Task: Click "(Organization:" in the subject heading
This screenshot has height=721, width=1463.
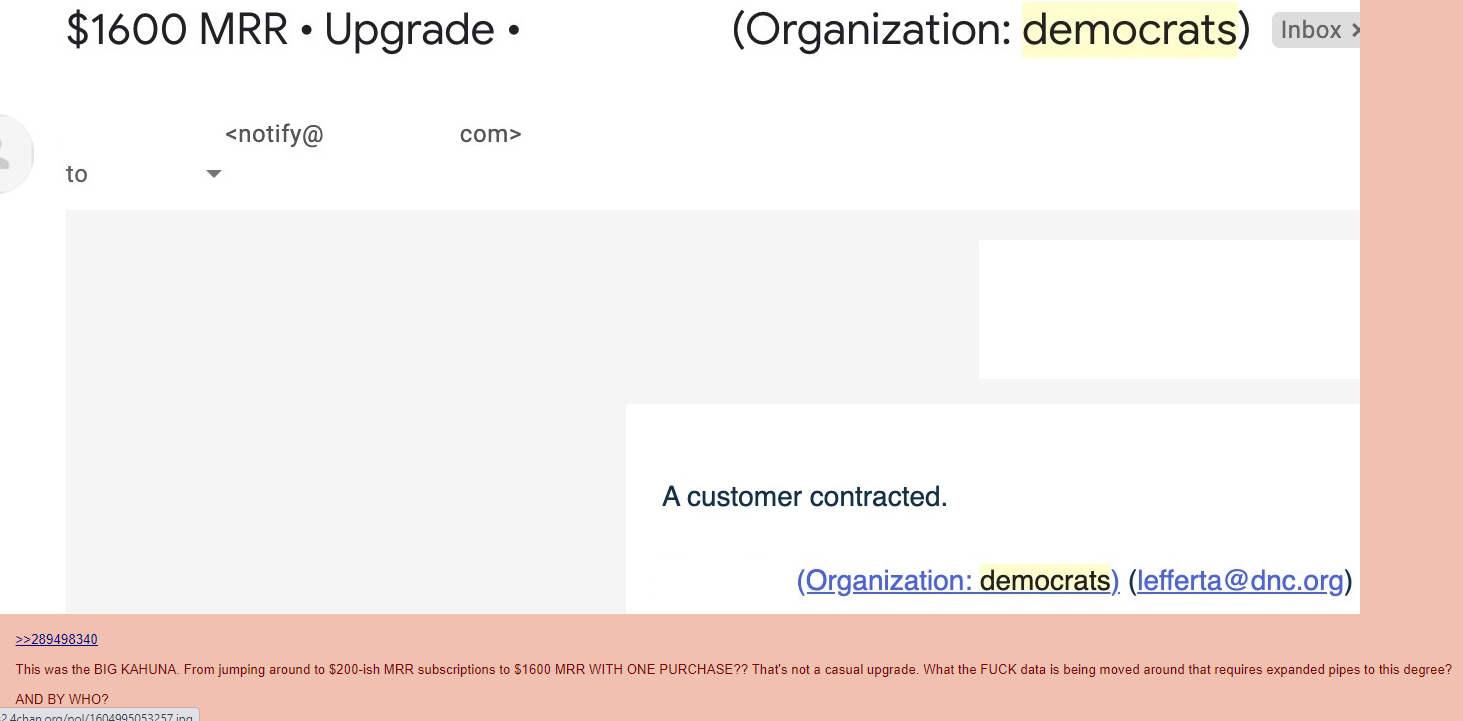Action: coord(872,31)
